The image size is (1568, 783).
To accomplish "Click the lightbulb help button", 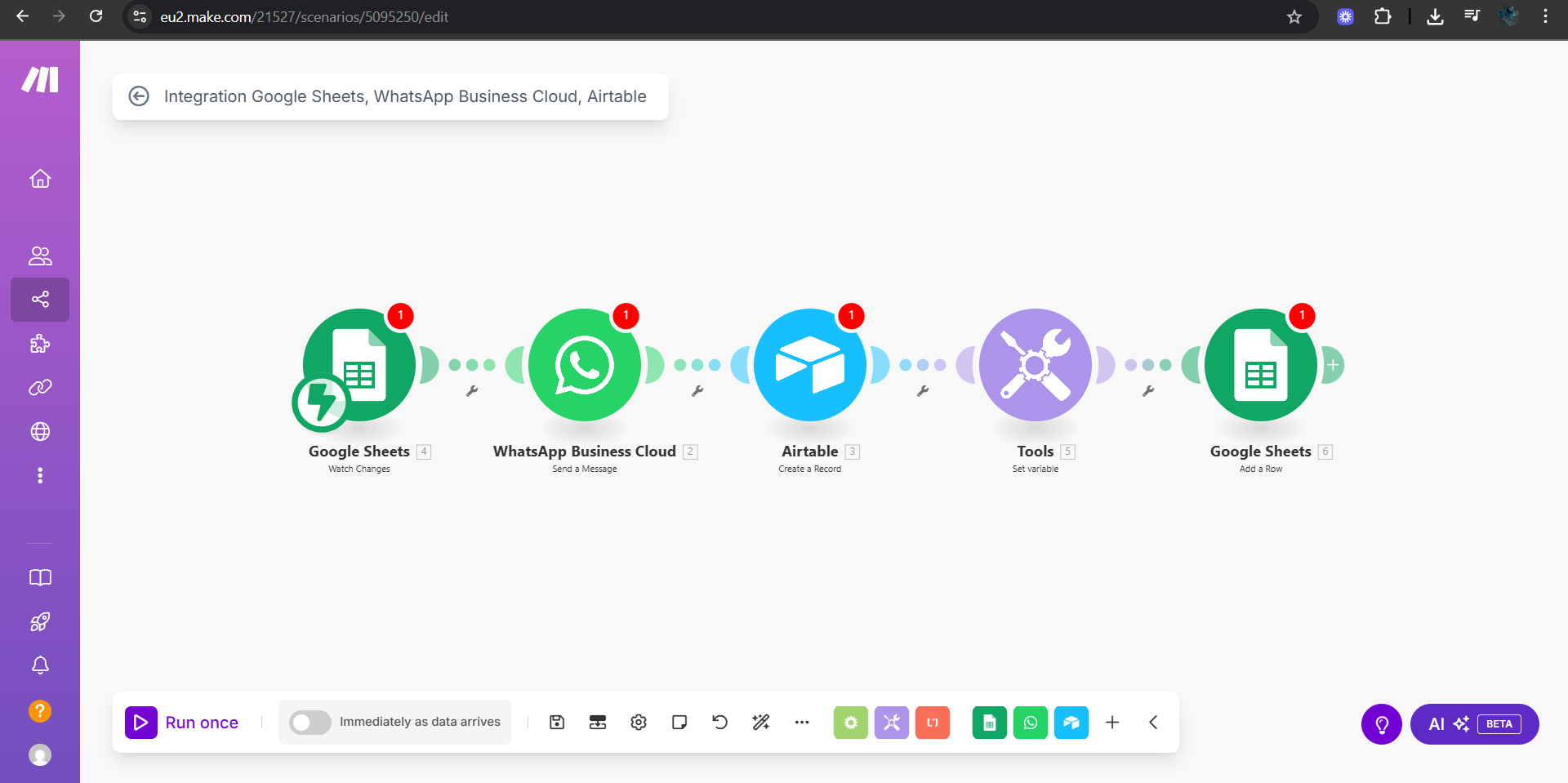I will pyautogui.click(x=1382, y=724).
